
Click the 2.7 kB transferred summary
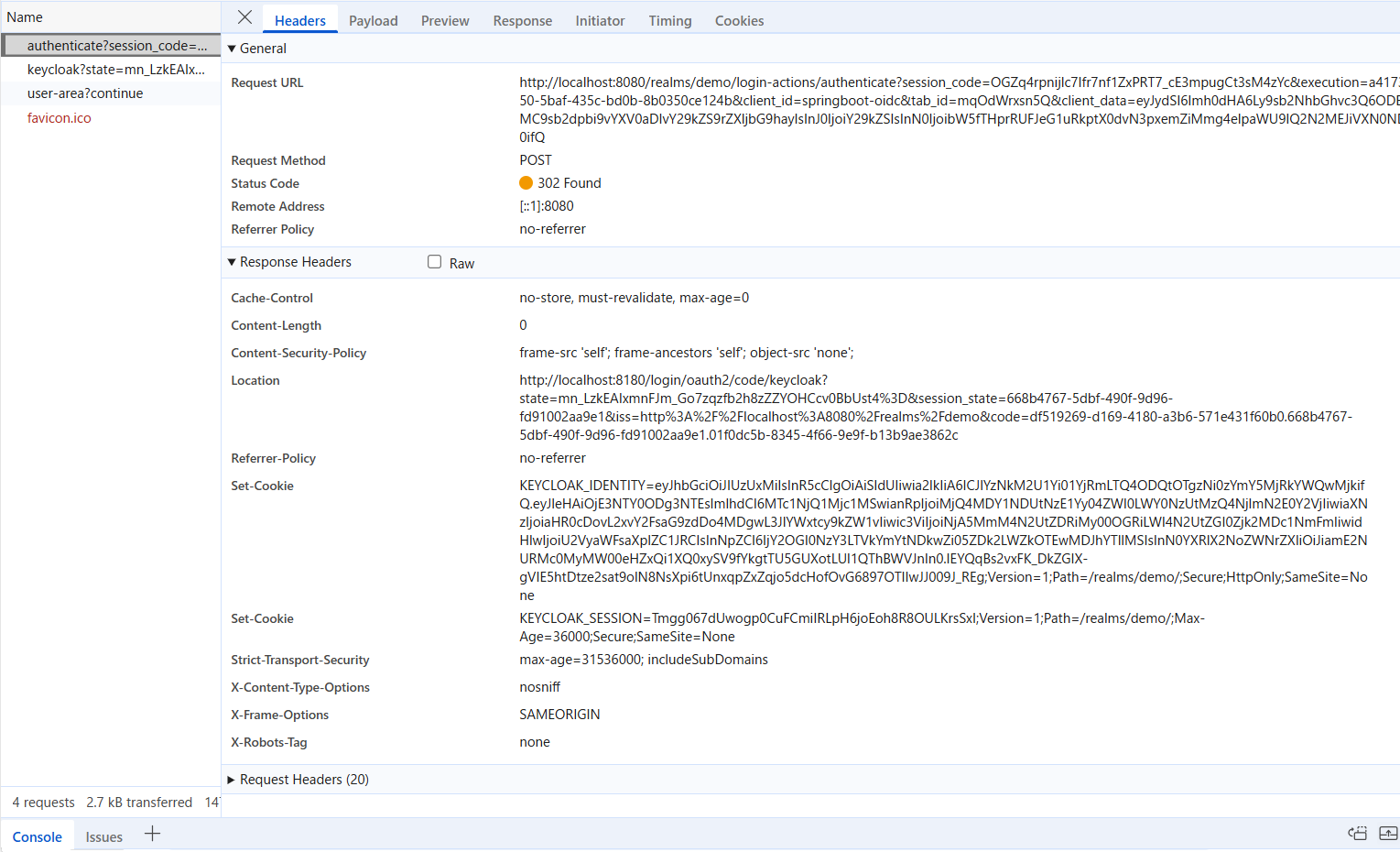point(139,803)
